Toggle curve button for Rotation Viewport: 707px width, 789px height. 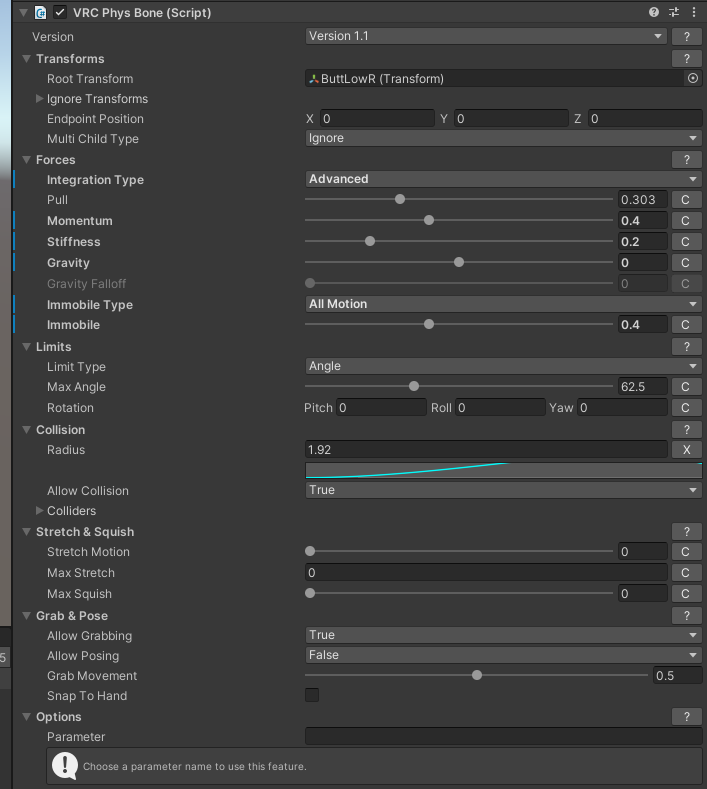click(x=686, y=408)
